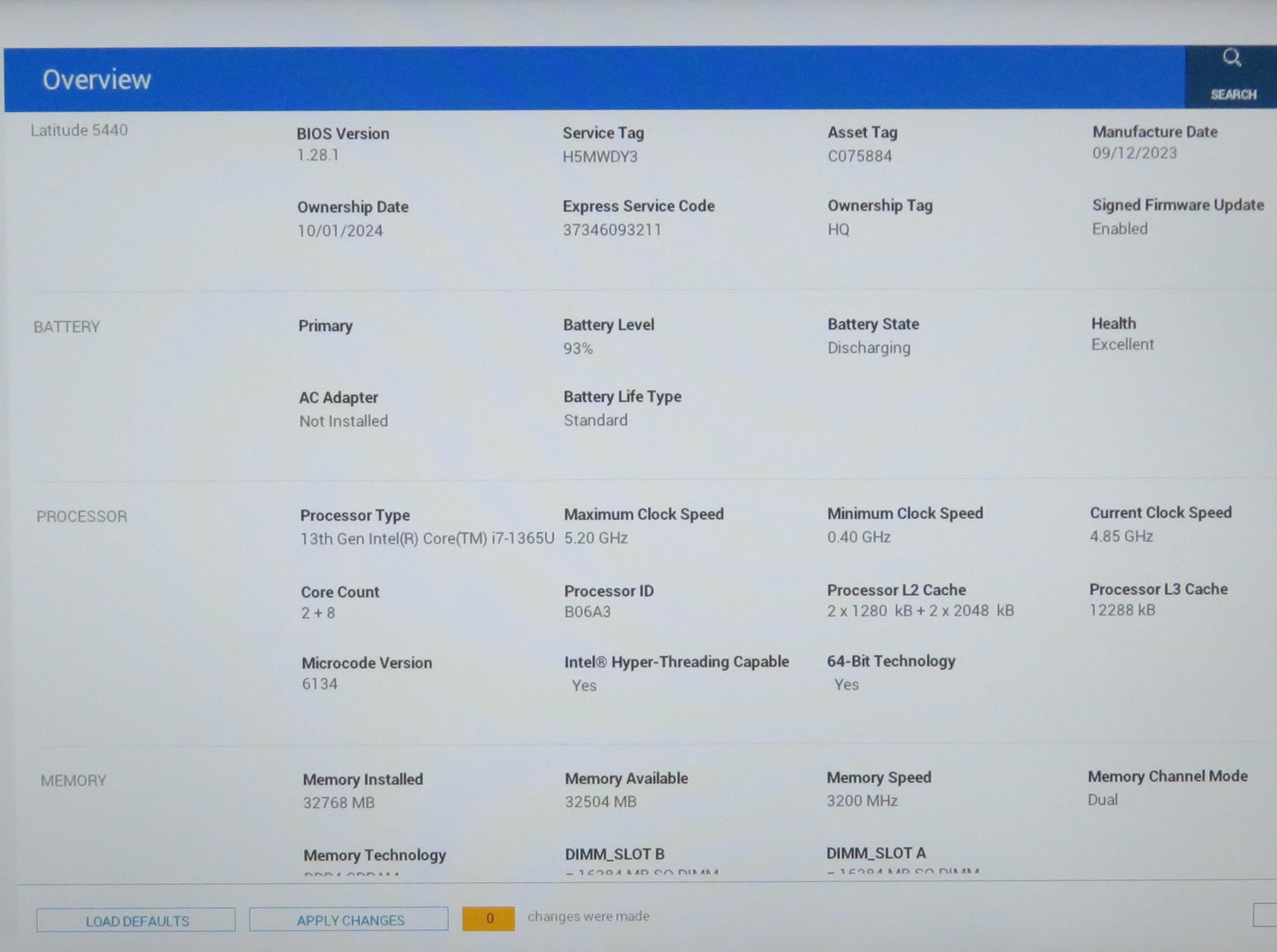Screen dimensions: 1277x952
Task: Click the Battery Health Excellent status
Action: point(1122,334)
